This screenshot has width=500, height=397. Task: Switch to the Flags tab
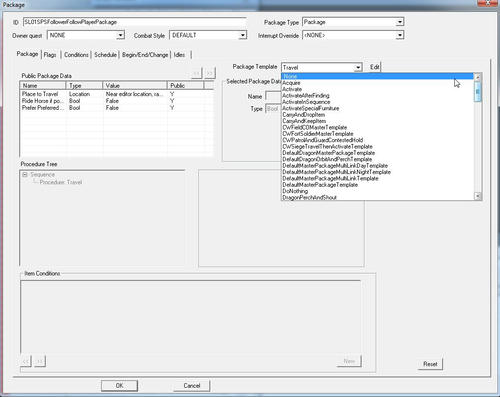pyautogui.click(x=50, y=55)
